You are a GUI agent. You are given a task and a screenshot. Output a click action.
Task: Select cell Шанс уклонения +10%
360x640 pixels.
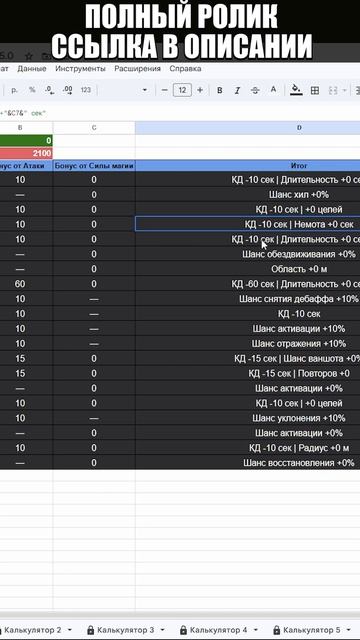click(x=248, y=418)
